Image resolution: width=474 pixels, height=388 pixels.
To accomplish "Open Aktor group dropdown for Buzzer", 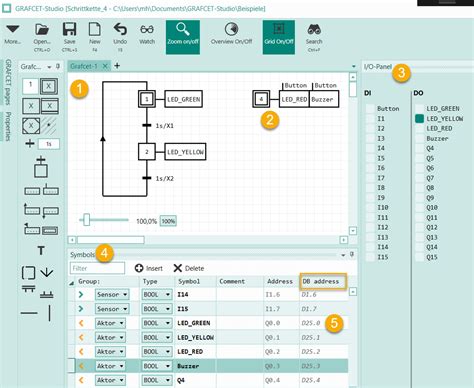I will coord(110,366).
